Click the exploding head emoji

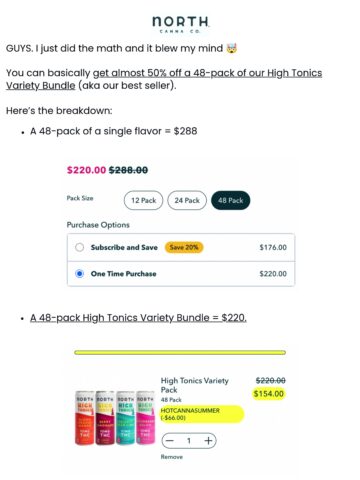(232, 49)
